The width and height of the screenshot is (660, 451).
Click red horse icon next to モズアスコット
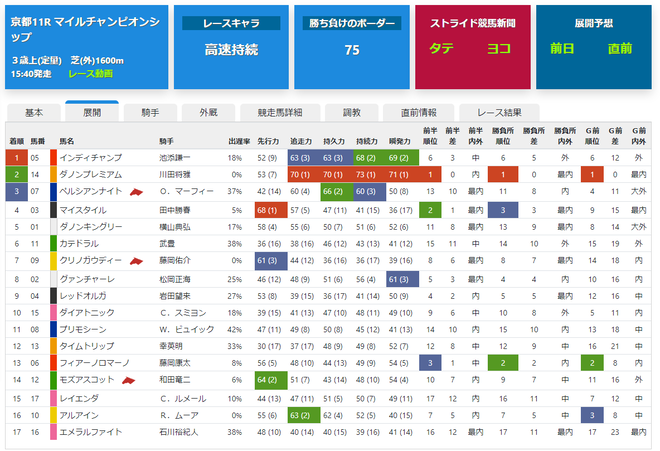[x=128, y=381]
